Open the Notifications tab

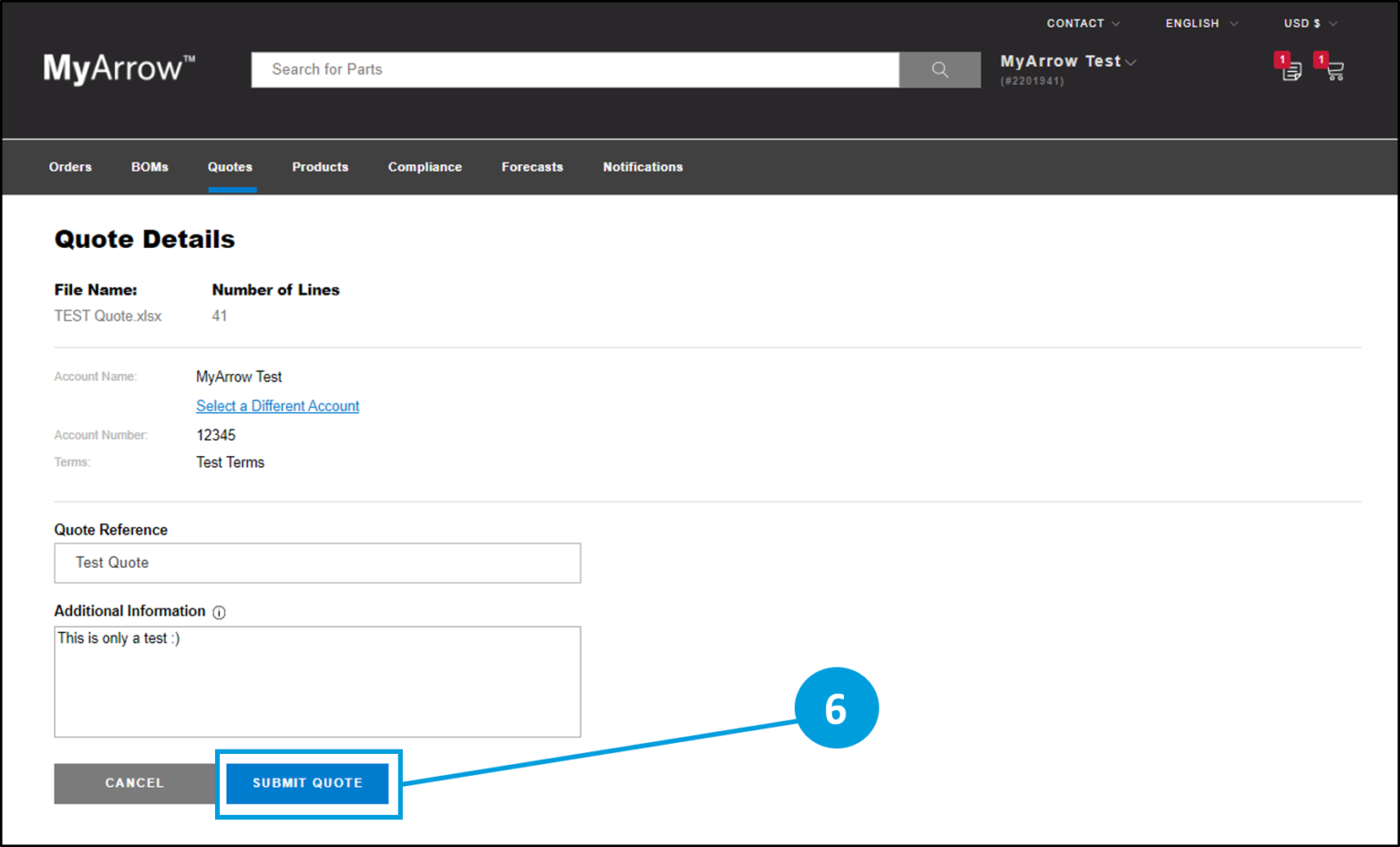point(643,167)
